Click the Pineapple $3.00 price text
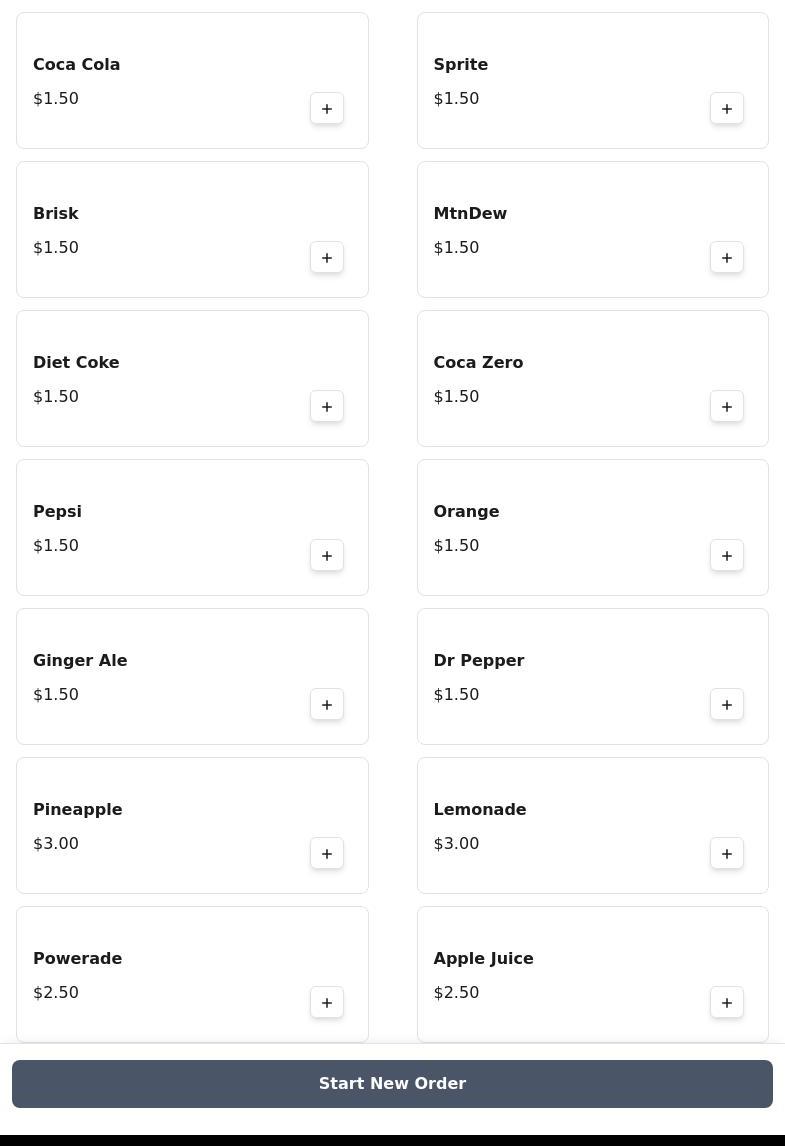Viewport: 785px width, 1146px height. (x=56, y=843)
